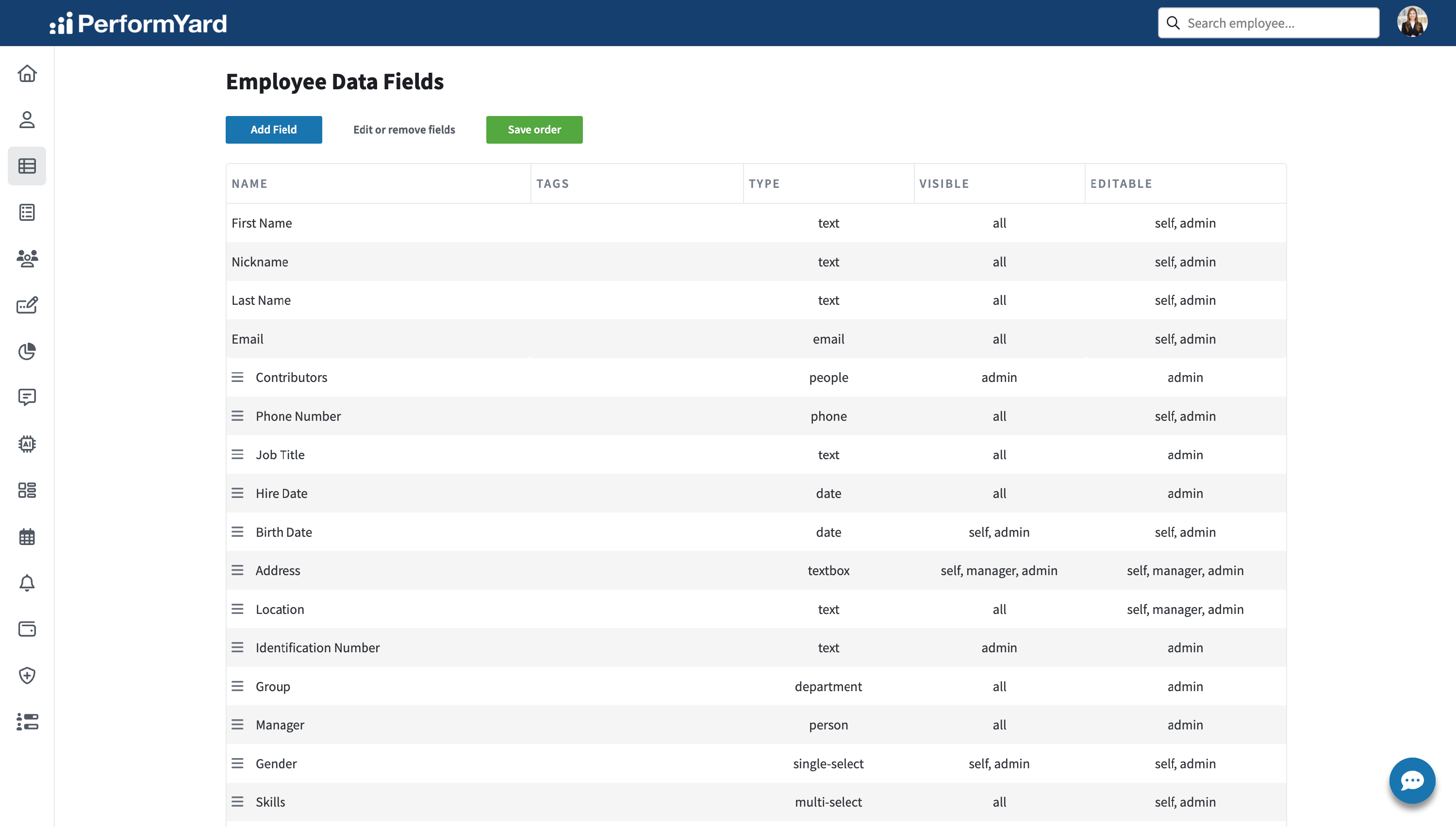Grab the Group row drag handle
This screenshot has width=1456, height=827.
[237, 686]
